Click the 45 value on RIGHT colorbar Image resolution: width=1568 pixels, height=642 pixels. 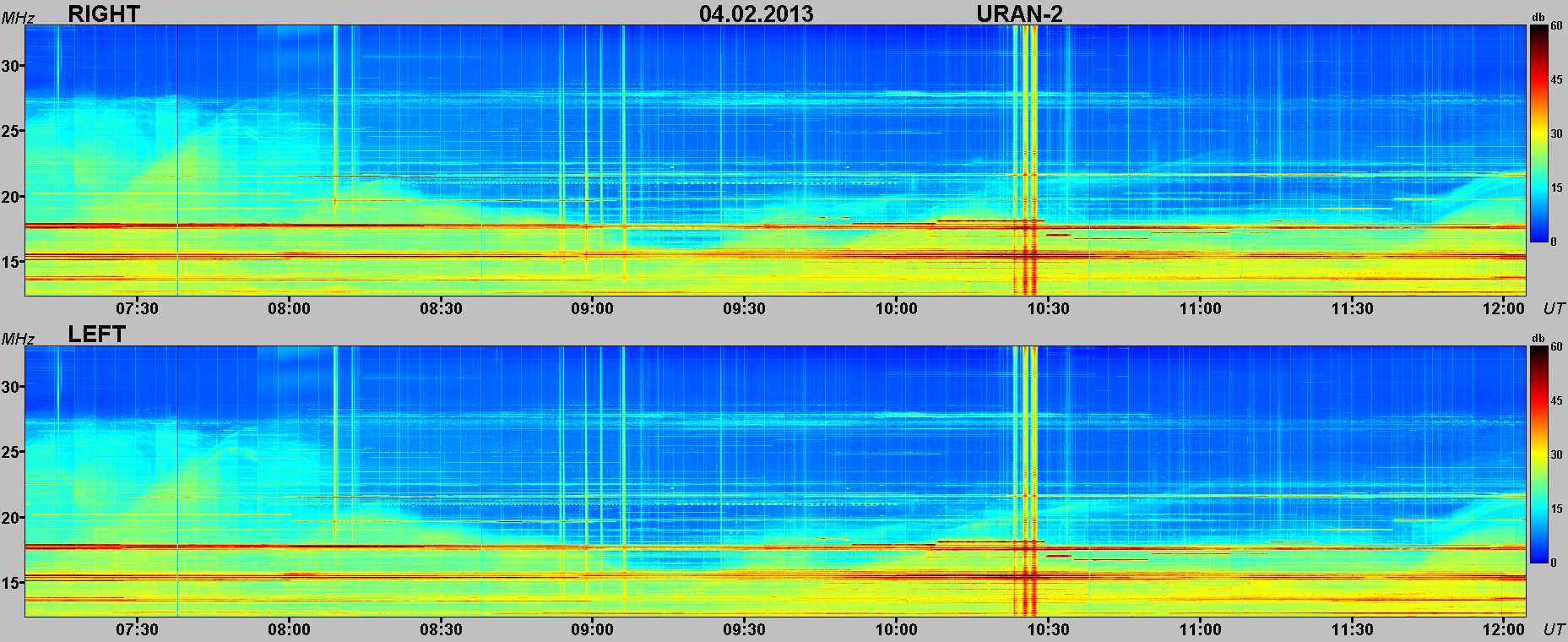pos(1556,79)
